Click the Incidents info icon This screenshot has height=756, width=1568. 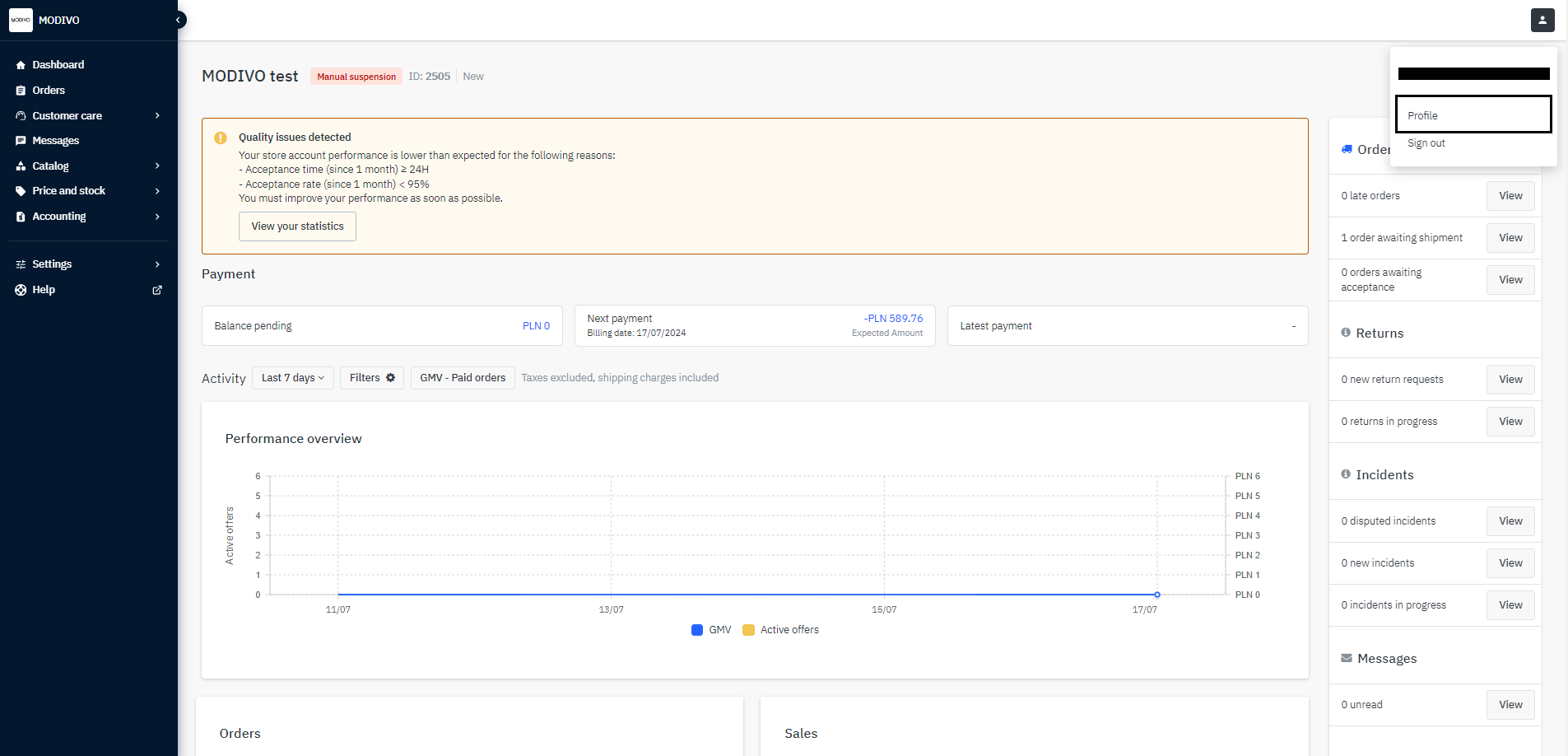click(1346, 474)
